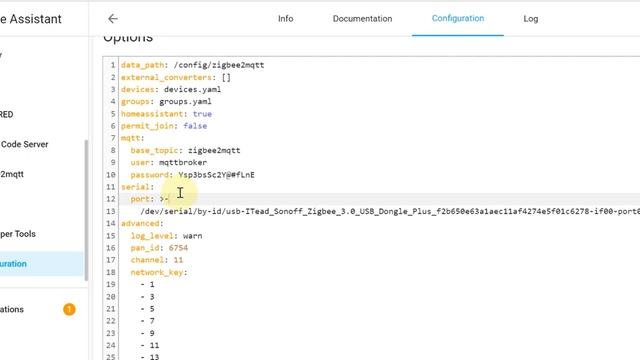The width and height of the screenshot is (640, 360).
Task: Click the base_topic: zigbee2mqtt line
Action: click(185, 150)
